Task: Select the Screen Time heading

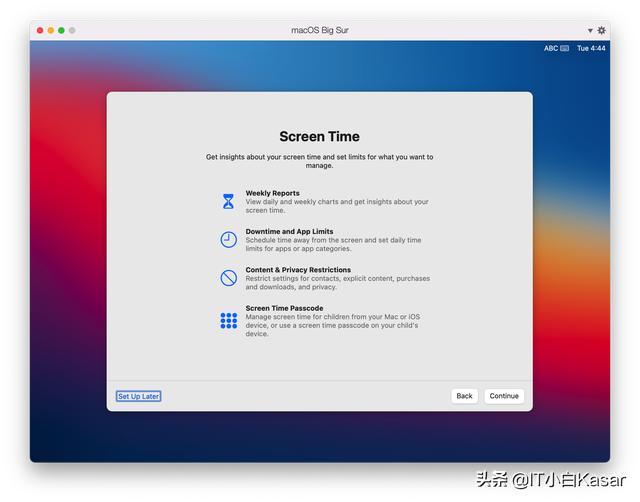Action: [x=320, y=136]
